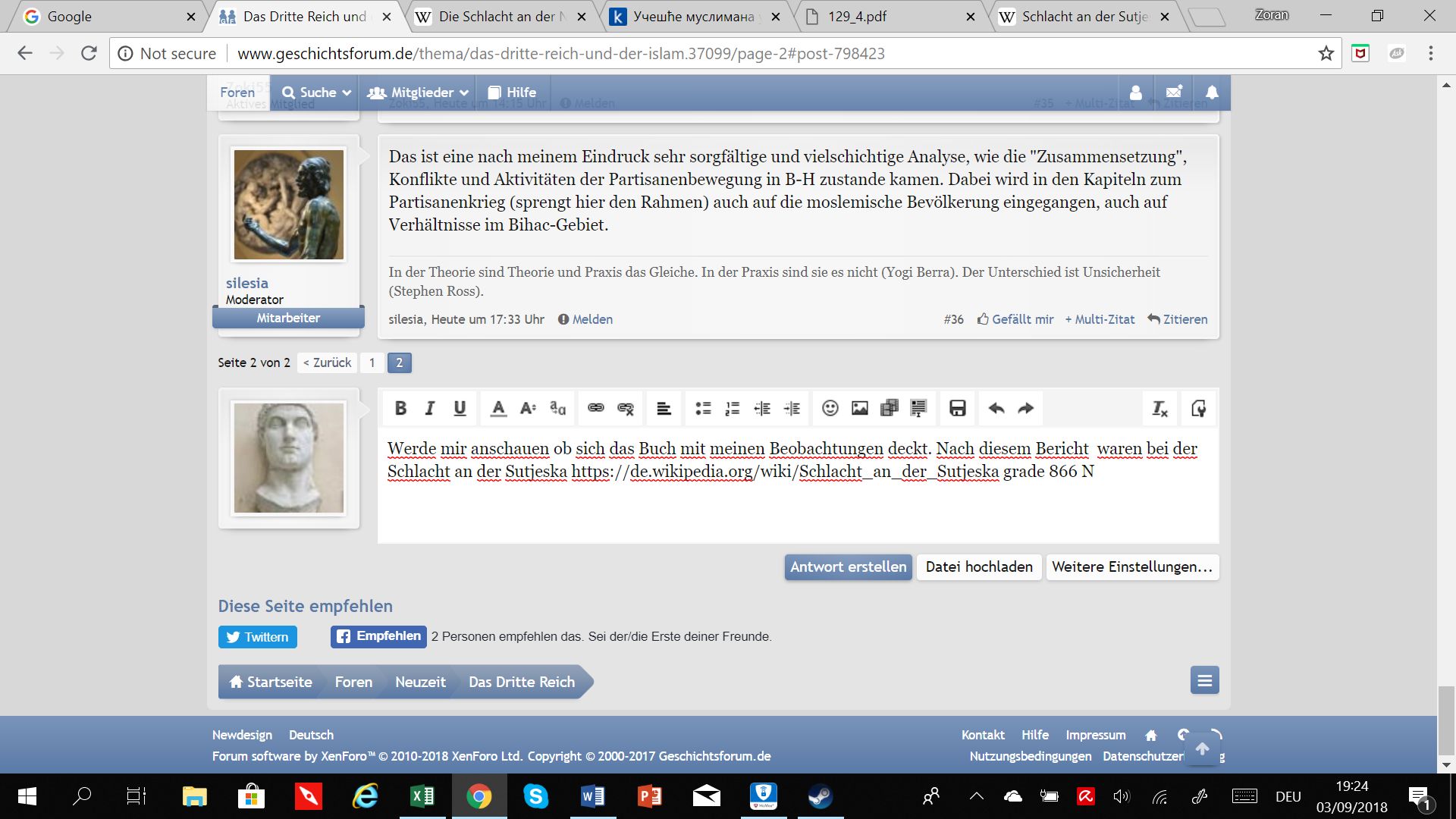Click silesia's avatar thumbnail
The image size is (1456, 819).
288,205
